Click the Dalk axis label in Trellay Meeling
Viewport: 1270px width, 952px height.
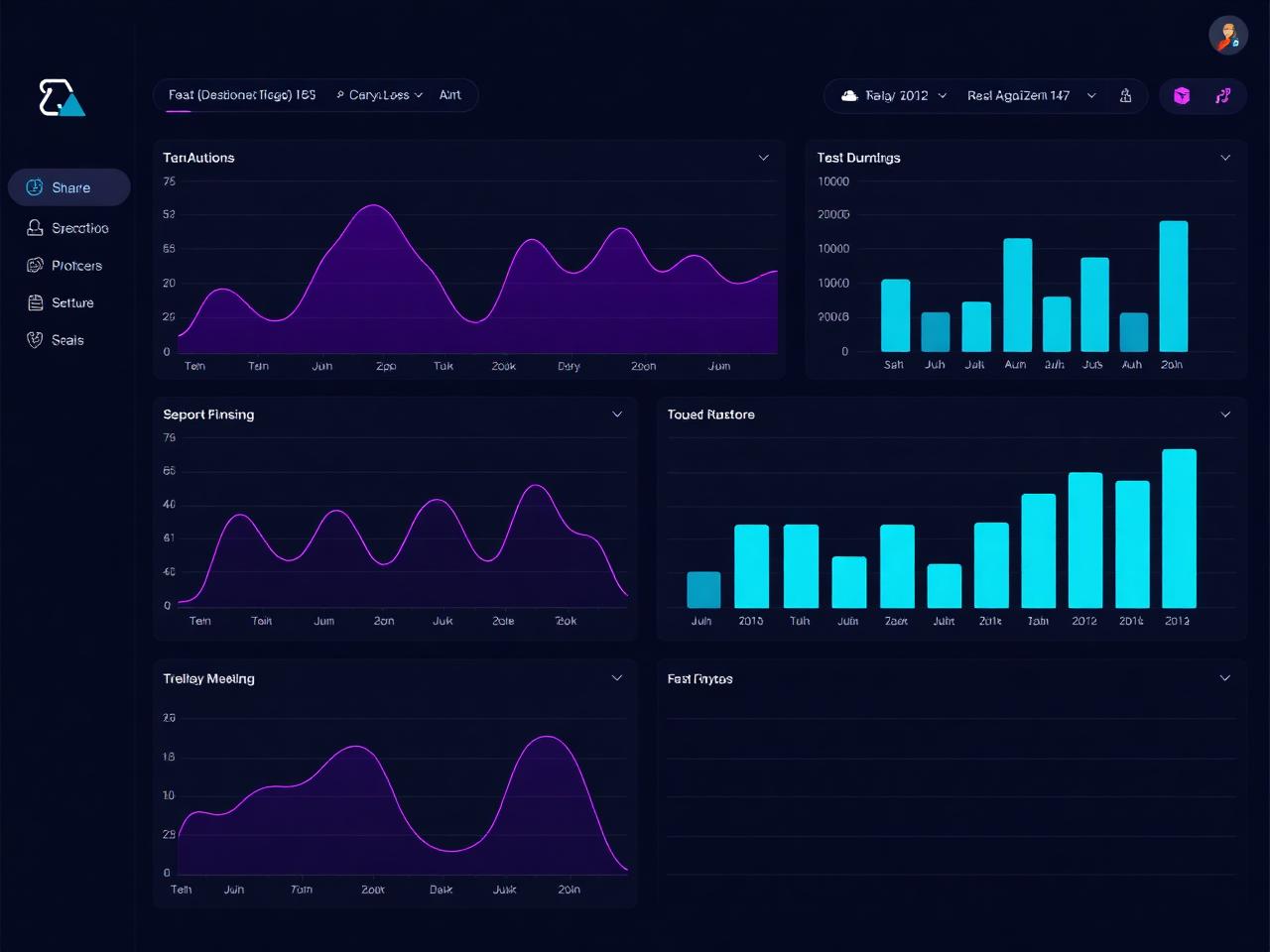pyautogui.click(x=442, y=890)
